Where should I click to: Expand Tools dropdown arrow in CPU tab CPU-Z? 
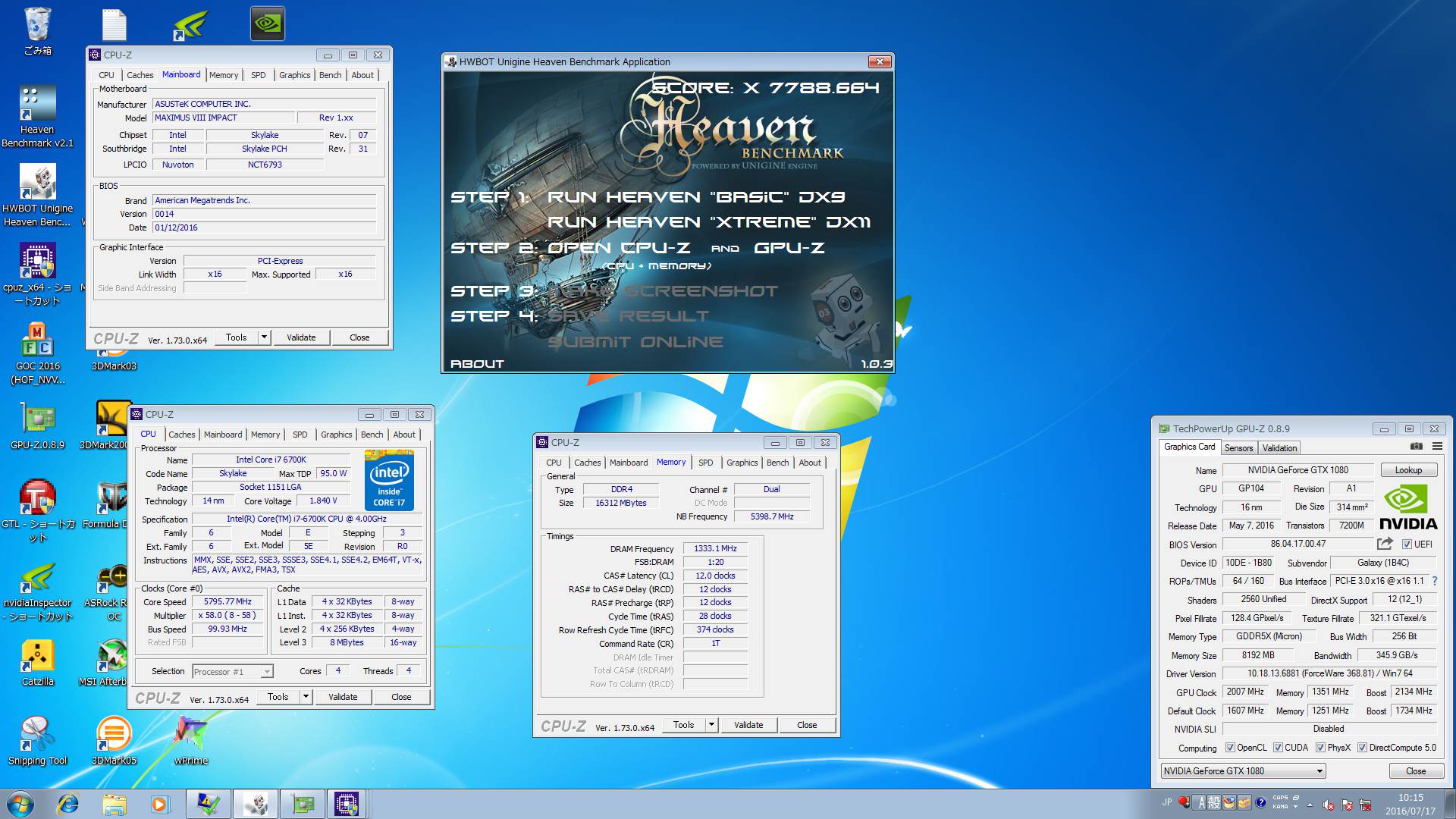tap(306, 697)
